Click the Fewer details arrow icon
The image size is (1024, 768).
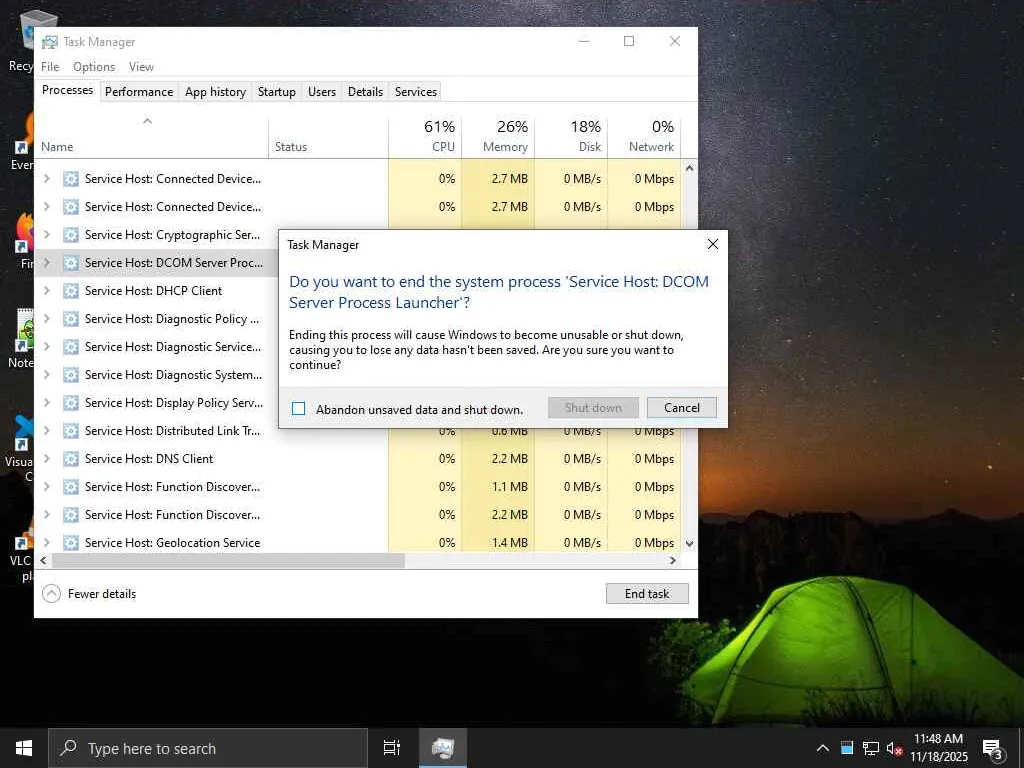click(51, 594)
